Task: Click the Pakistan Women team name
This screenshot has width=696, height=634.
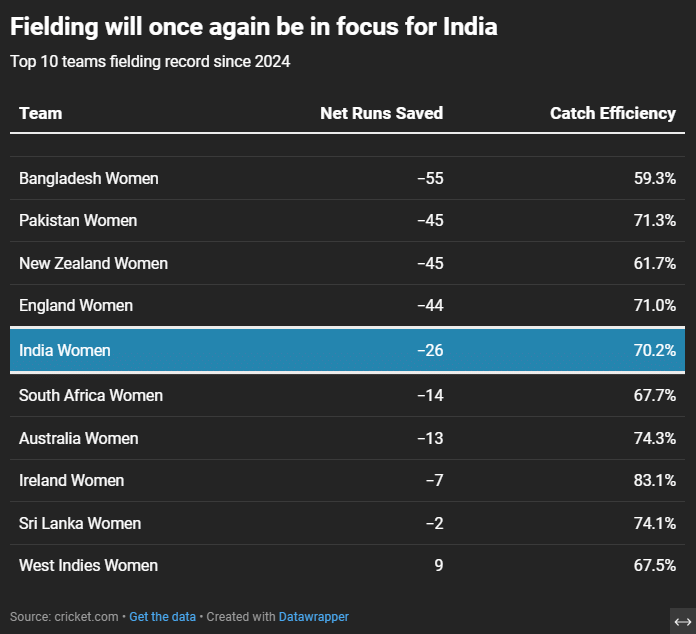Action: tap(78, 220)
